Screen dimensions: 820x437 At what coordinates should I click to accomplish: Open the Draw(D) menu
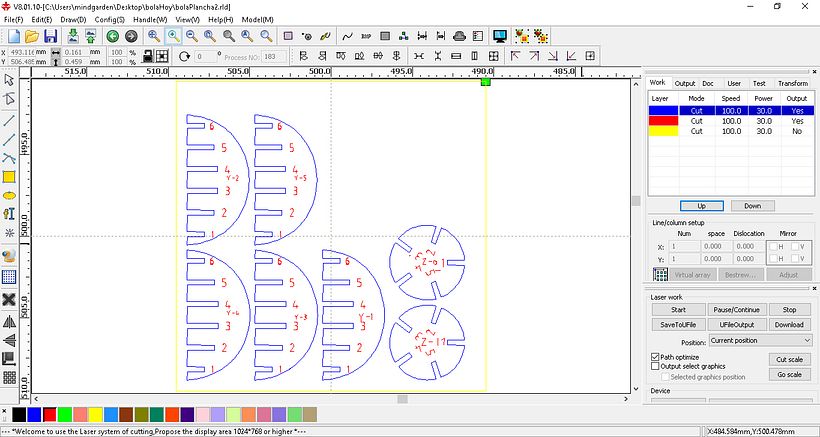click(73, 19)
